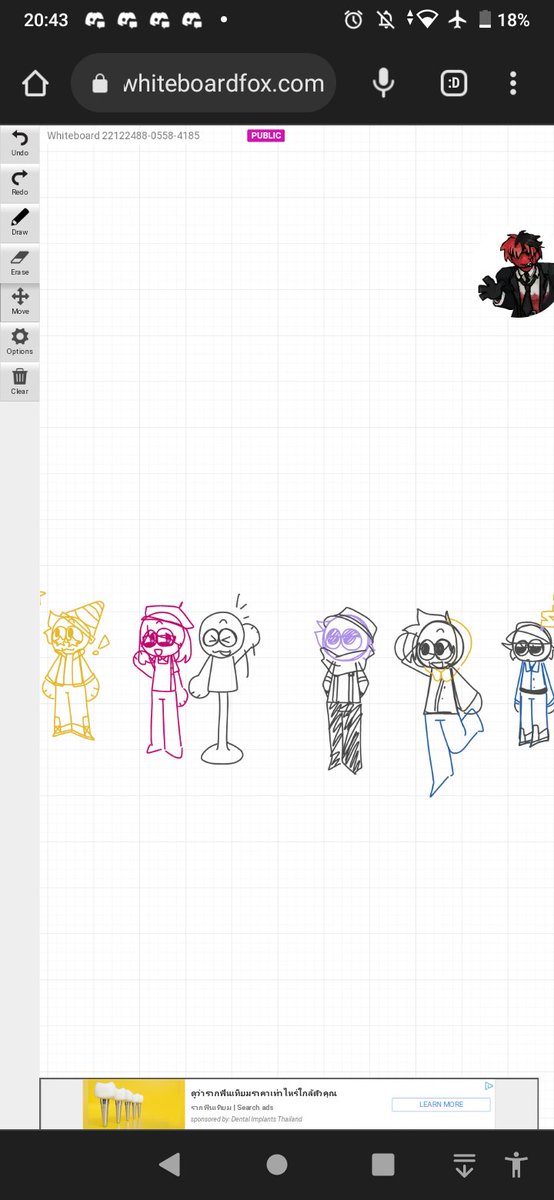Tap the first Discord notification icon
Viewport: 554px width, 1200px height.
(x=94, y=19)
